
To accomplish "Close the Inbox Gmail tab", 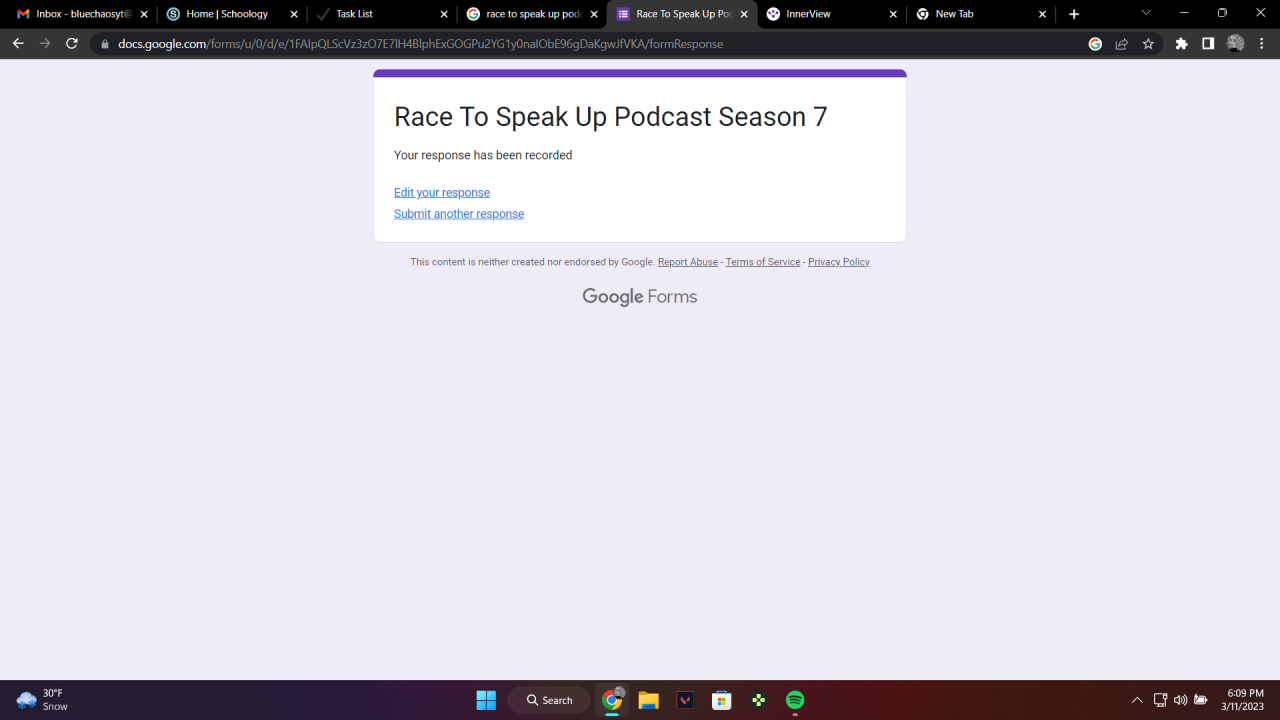I will pos(144,14).
